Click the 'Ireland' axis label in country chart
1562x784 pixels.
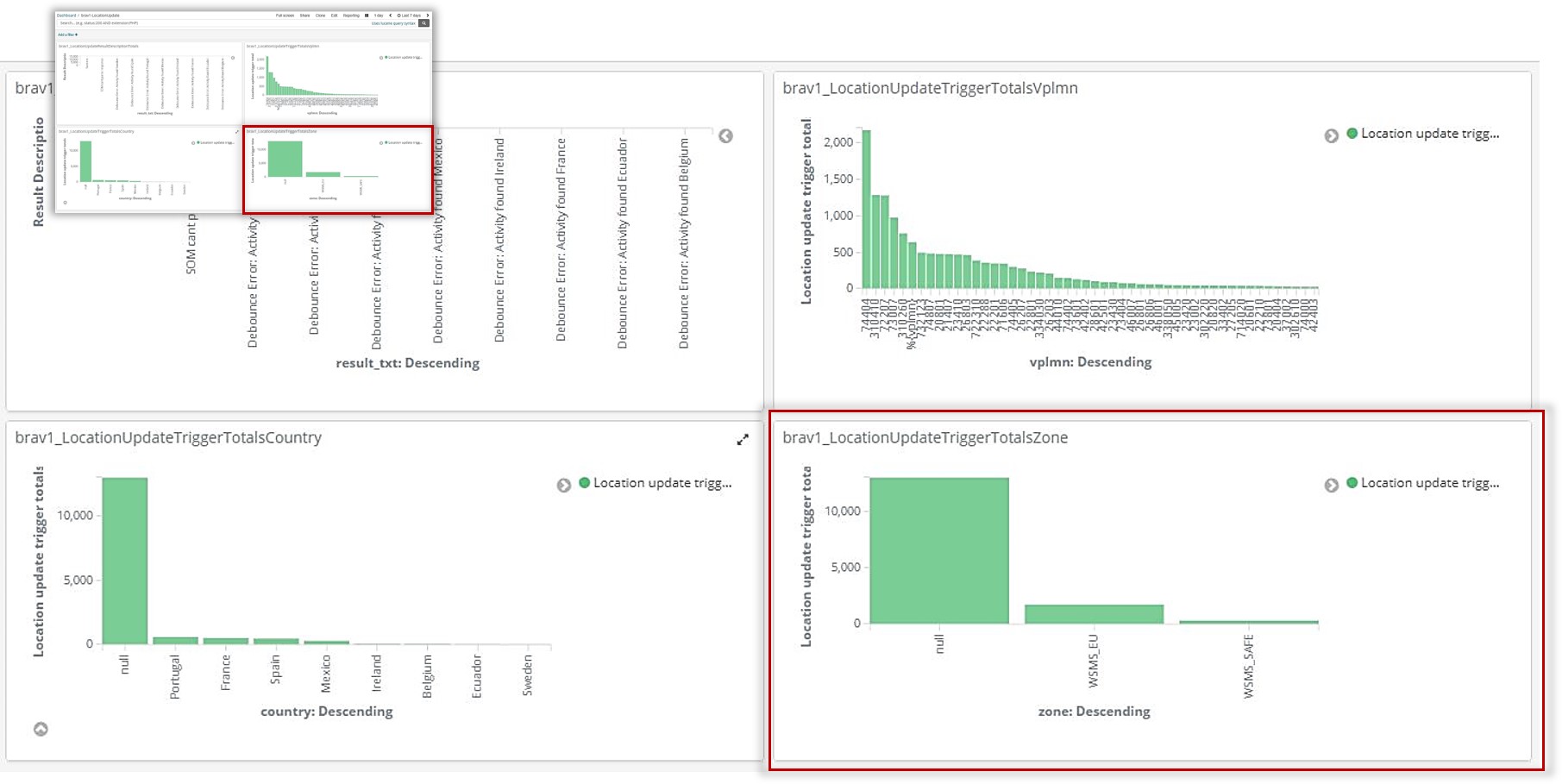tap(377, 673)
